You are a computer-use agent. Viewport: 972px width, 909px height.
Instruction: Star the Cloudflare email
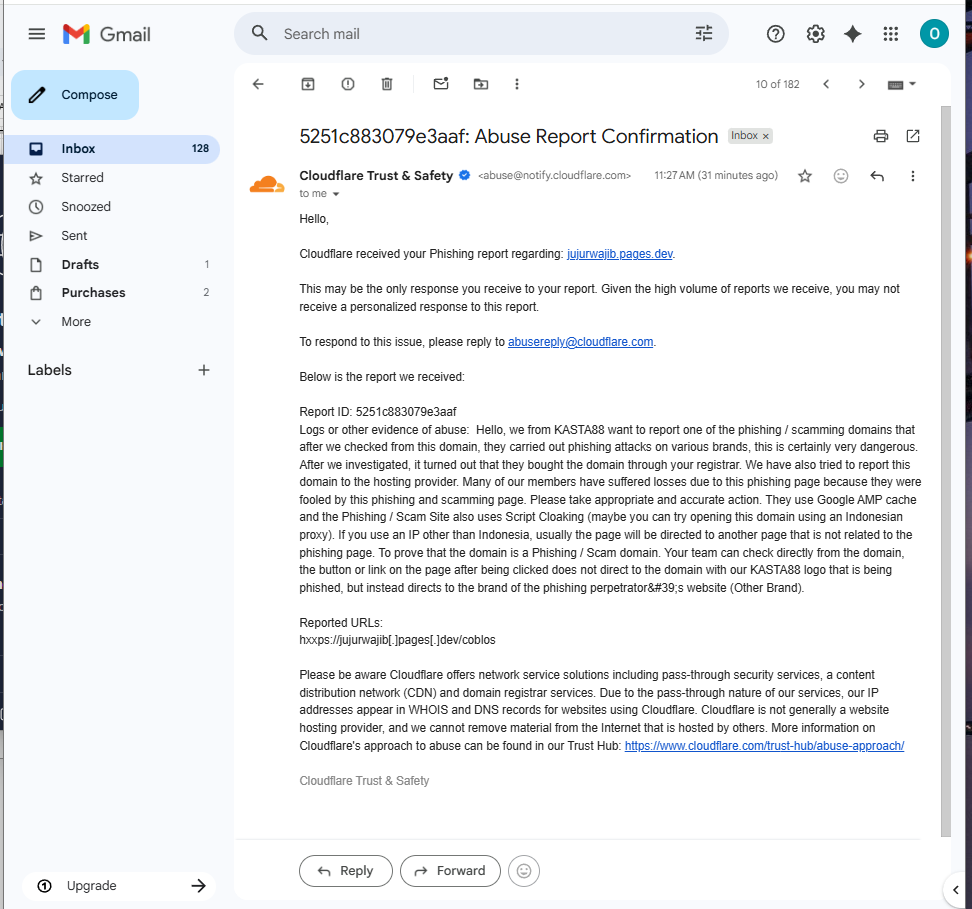(x=805, y=176)
